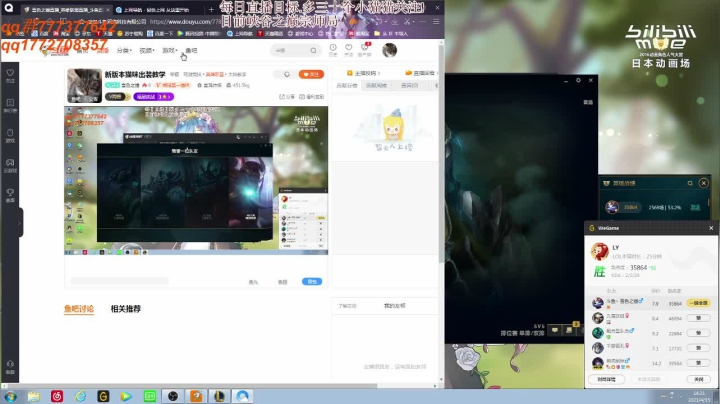Click the green link in champion mastery panel
Screen dimensions: 720x404
pos(695,208)
